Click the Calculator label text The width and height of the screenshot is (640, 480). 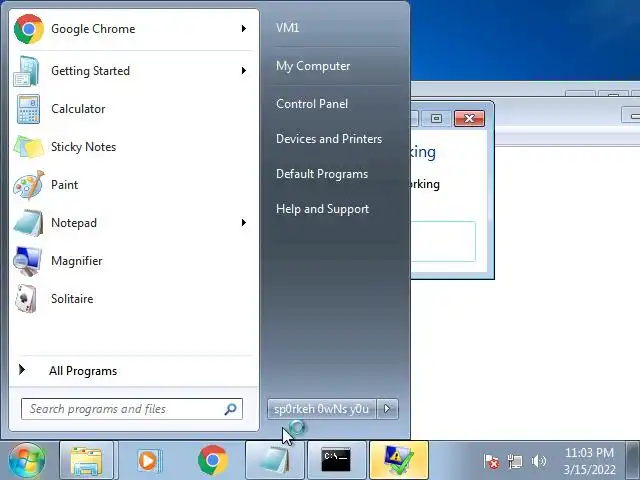tap(78, 109)
